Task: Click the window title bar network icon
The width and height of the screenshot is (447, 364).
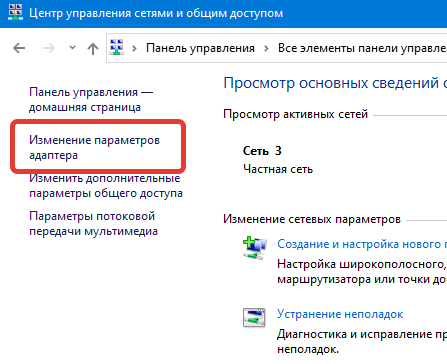Action: coord(15,13)
